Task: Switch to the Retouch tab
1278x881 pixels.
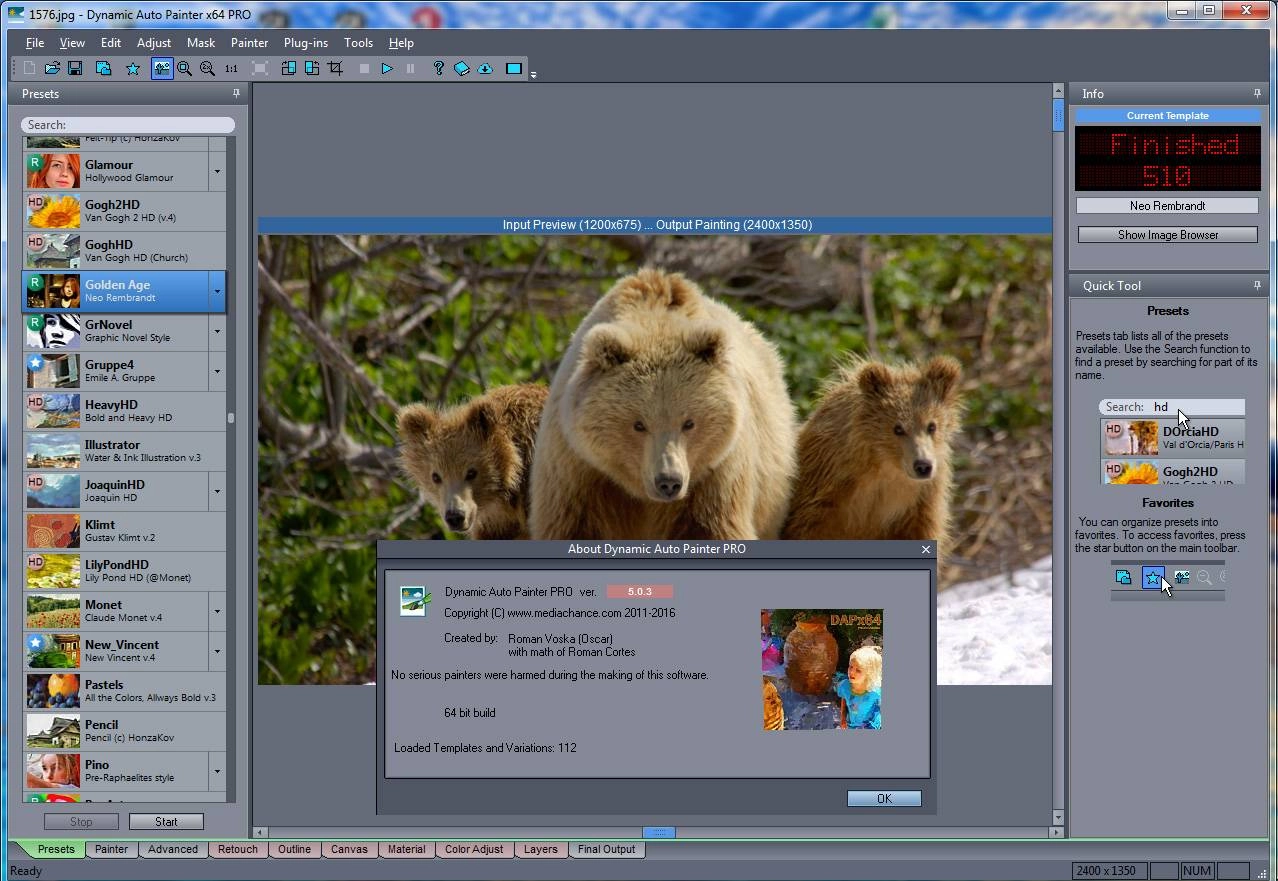Action: click(x=238, y=849)
